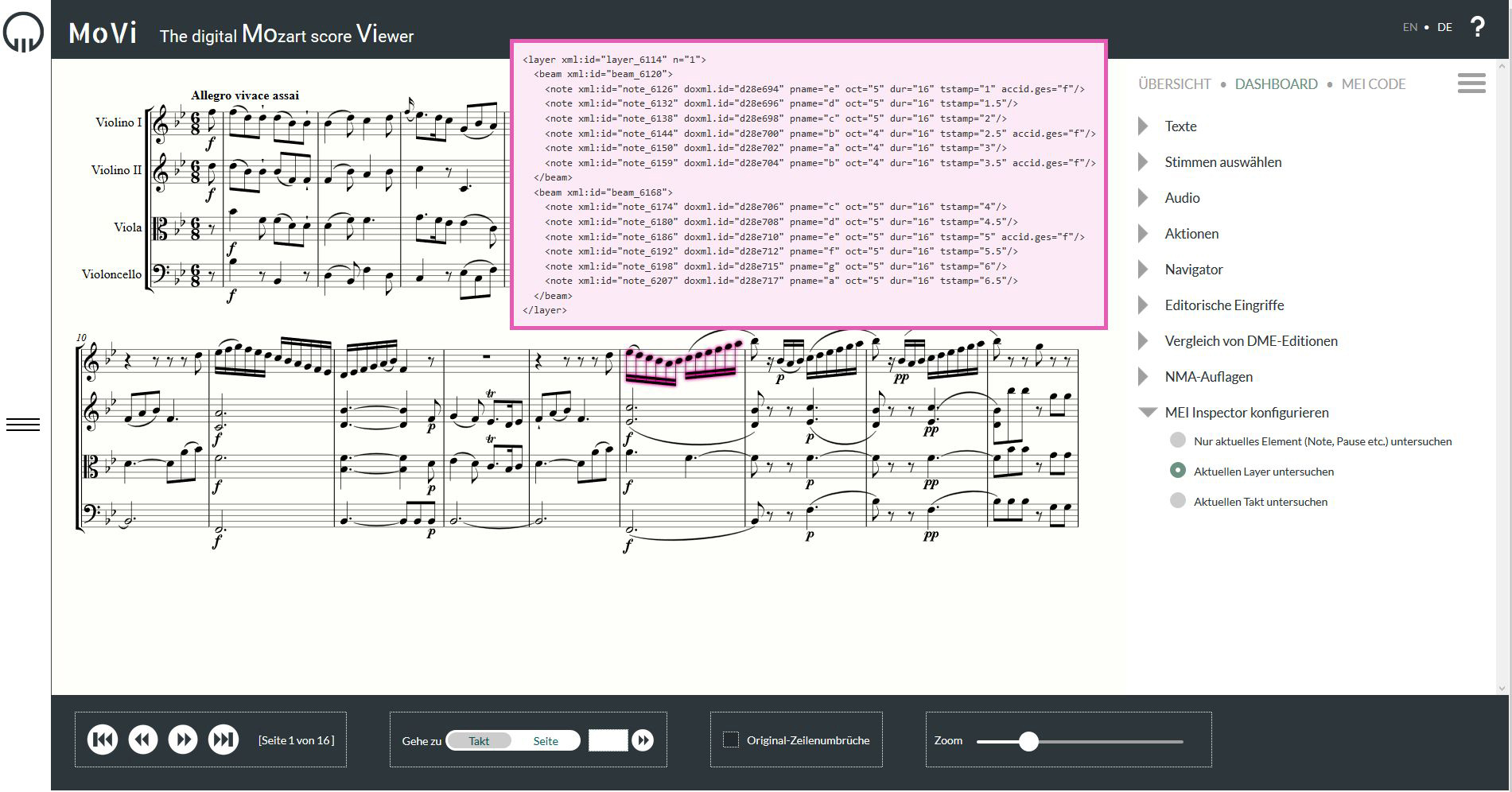The height and width of the screenshot is (792, 1512).
Task: Go to the next page
Action: [x=183, y=740]
